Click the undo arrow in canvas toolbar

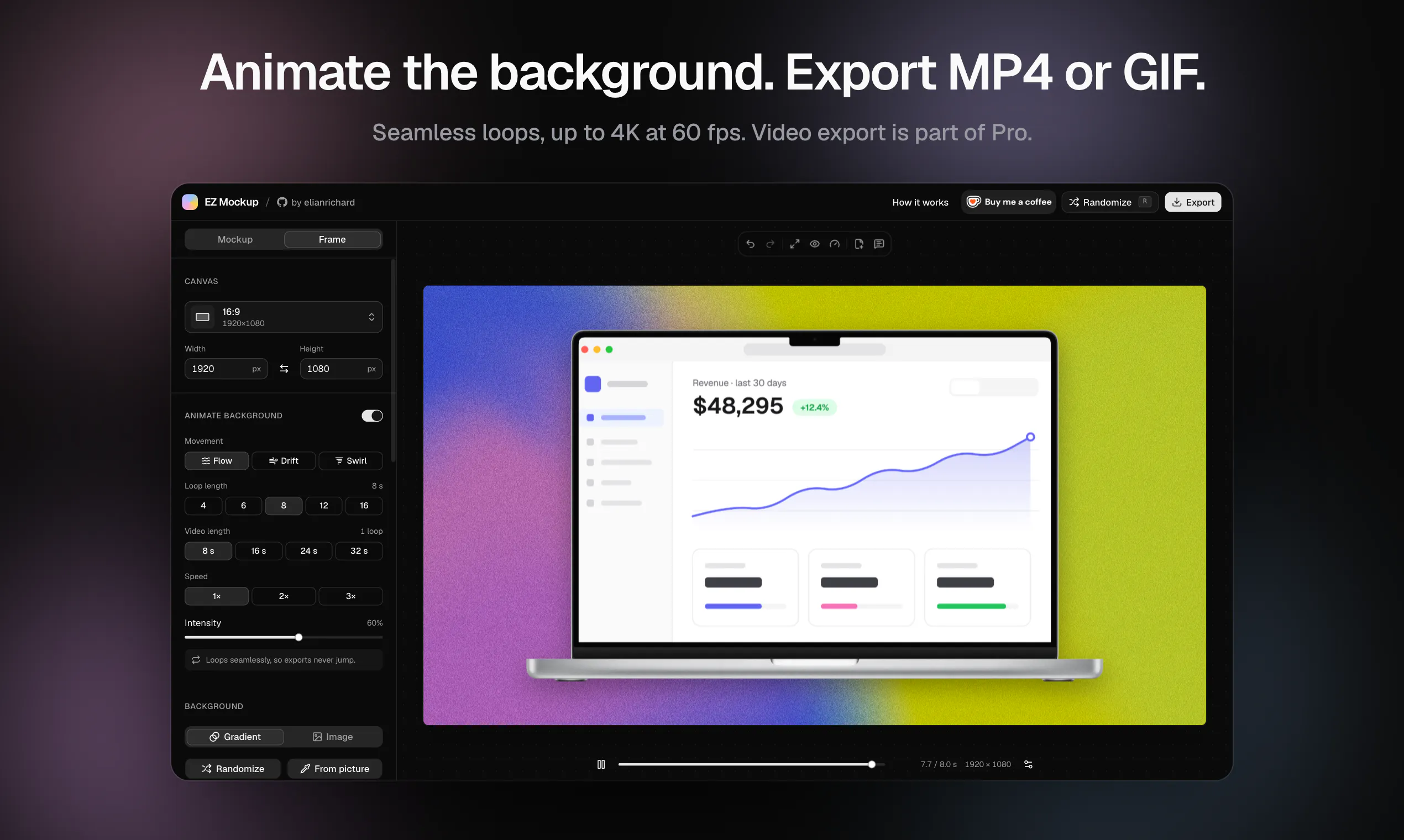click(750, 244)
